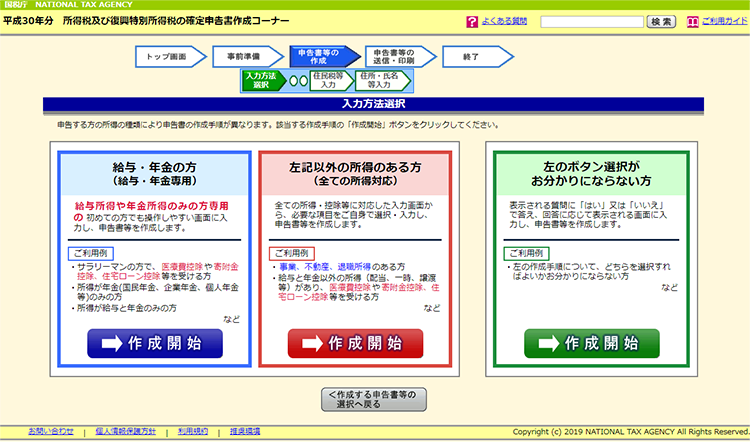The width and height of the screenshot is (750, 442).
Task: Click the 住民税等入力 sub-step
Action: tap(332, 80)
